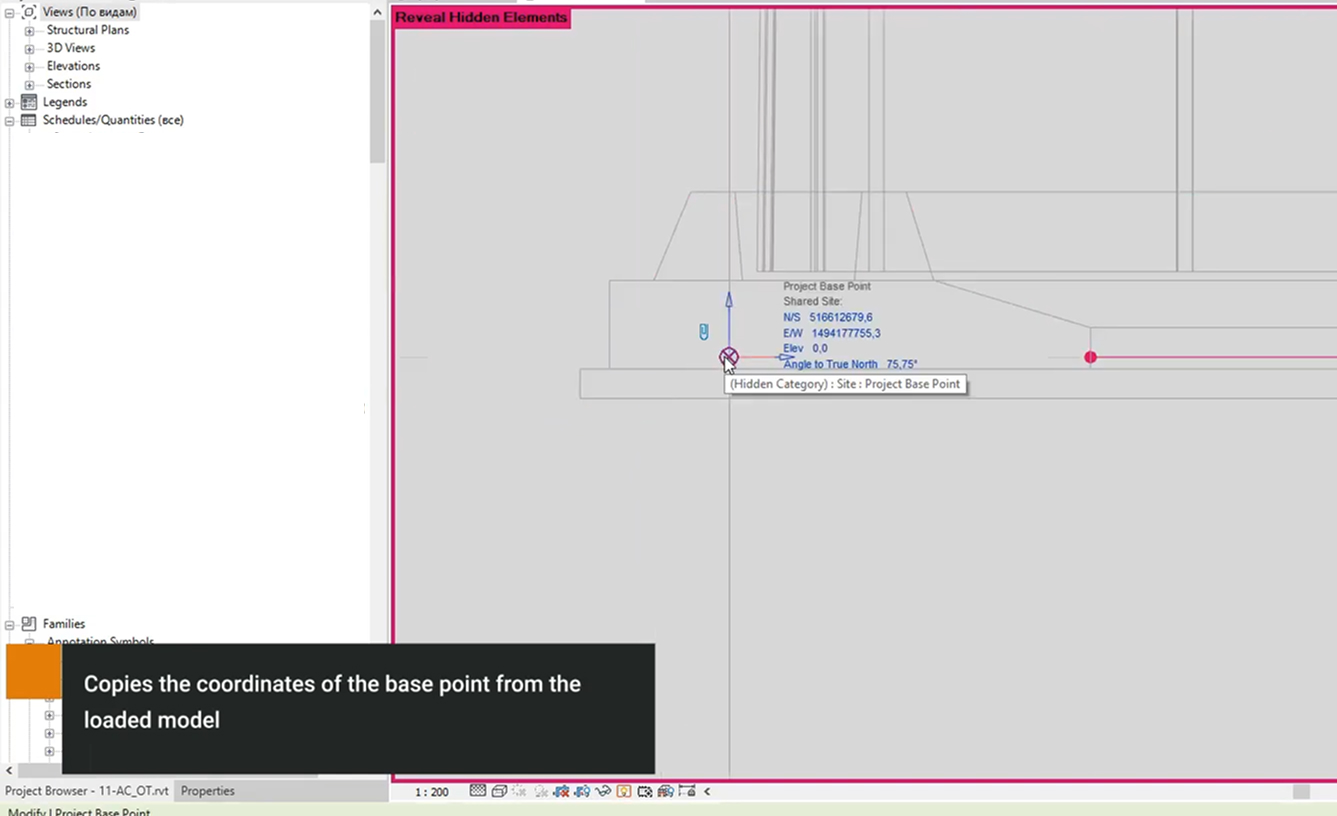Screen dimensions: 1337x816
Task: Open the 1 : 200 view scale selector
Action: (432, 792)
